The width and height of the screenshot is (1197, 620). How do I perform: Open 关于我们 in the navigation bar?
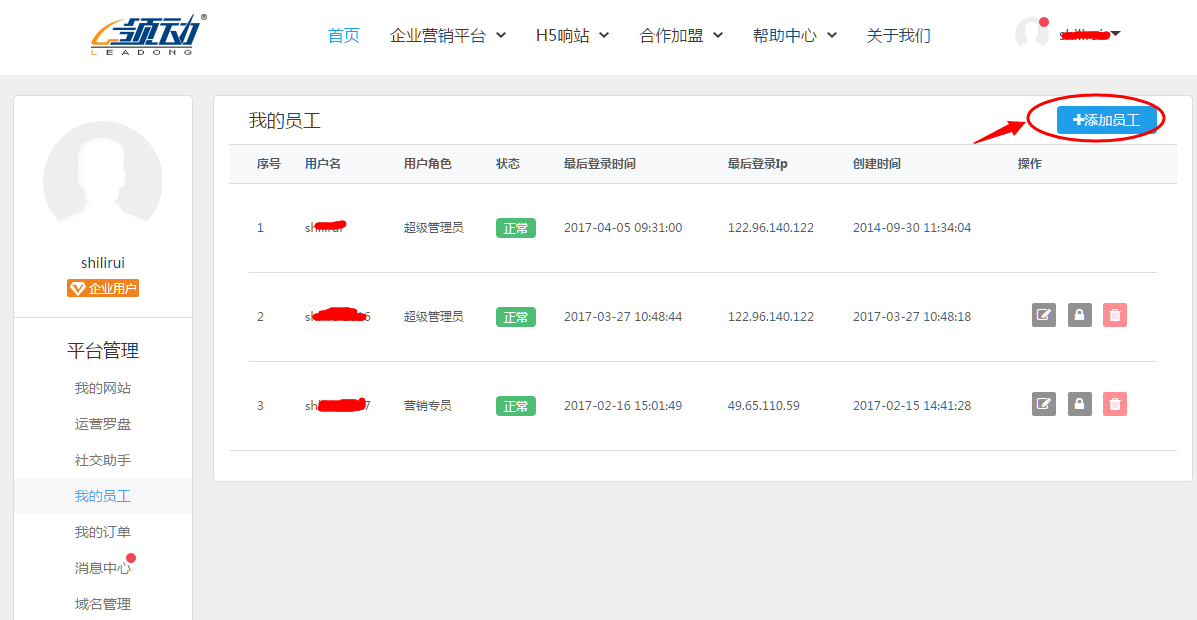898,36
